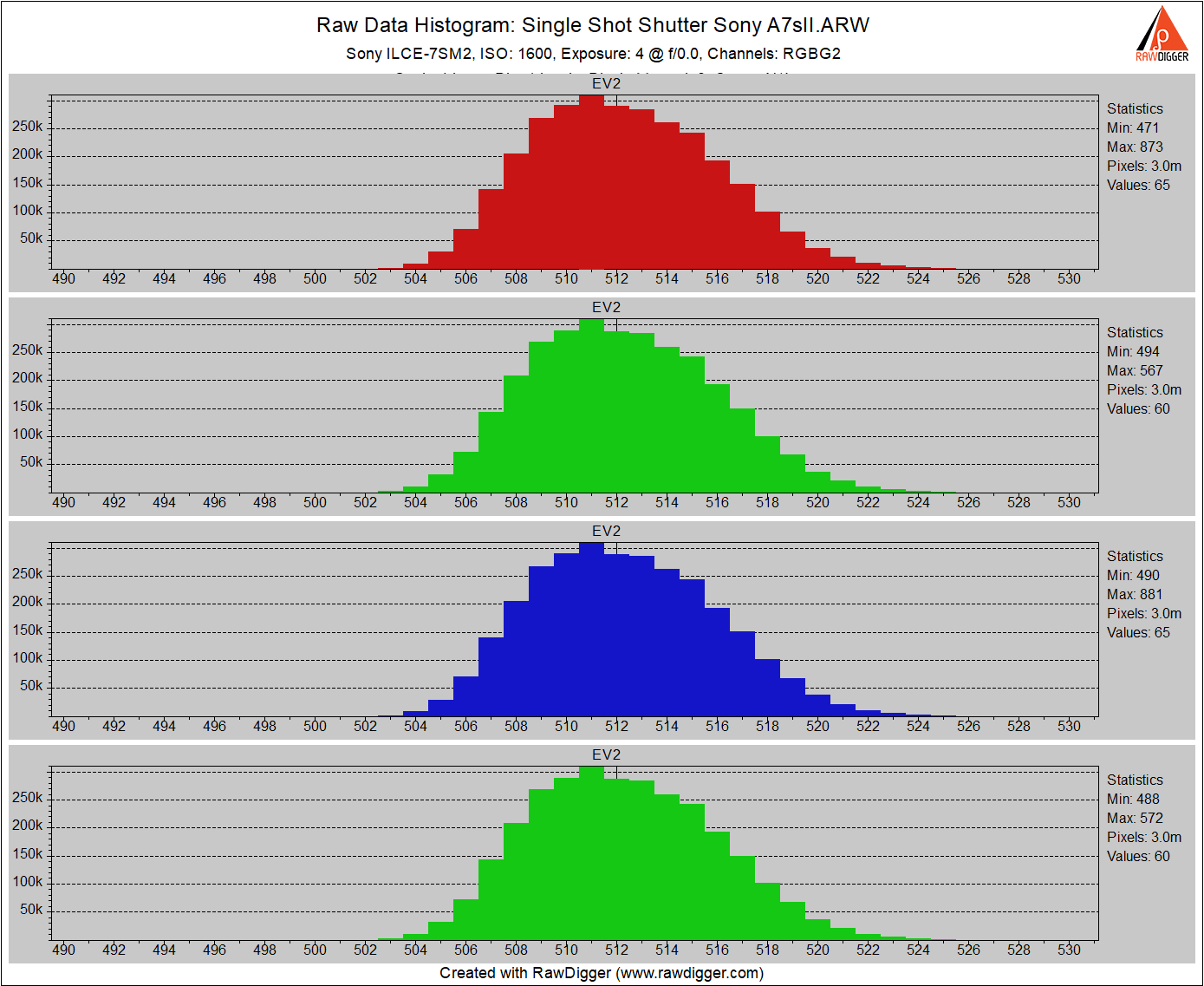1204x986 pixels.
Task: Click 'Pixels: 3.0m' in bottom green channel statistics
Action: [x=1144, y=837]
